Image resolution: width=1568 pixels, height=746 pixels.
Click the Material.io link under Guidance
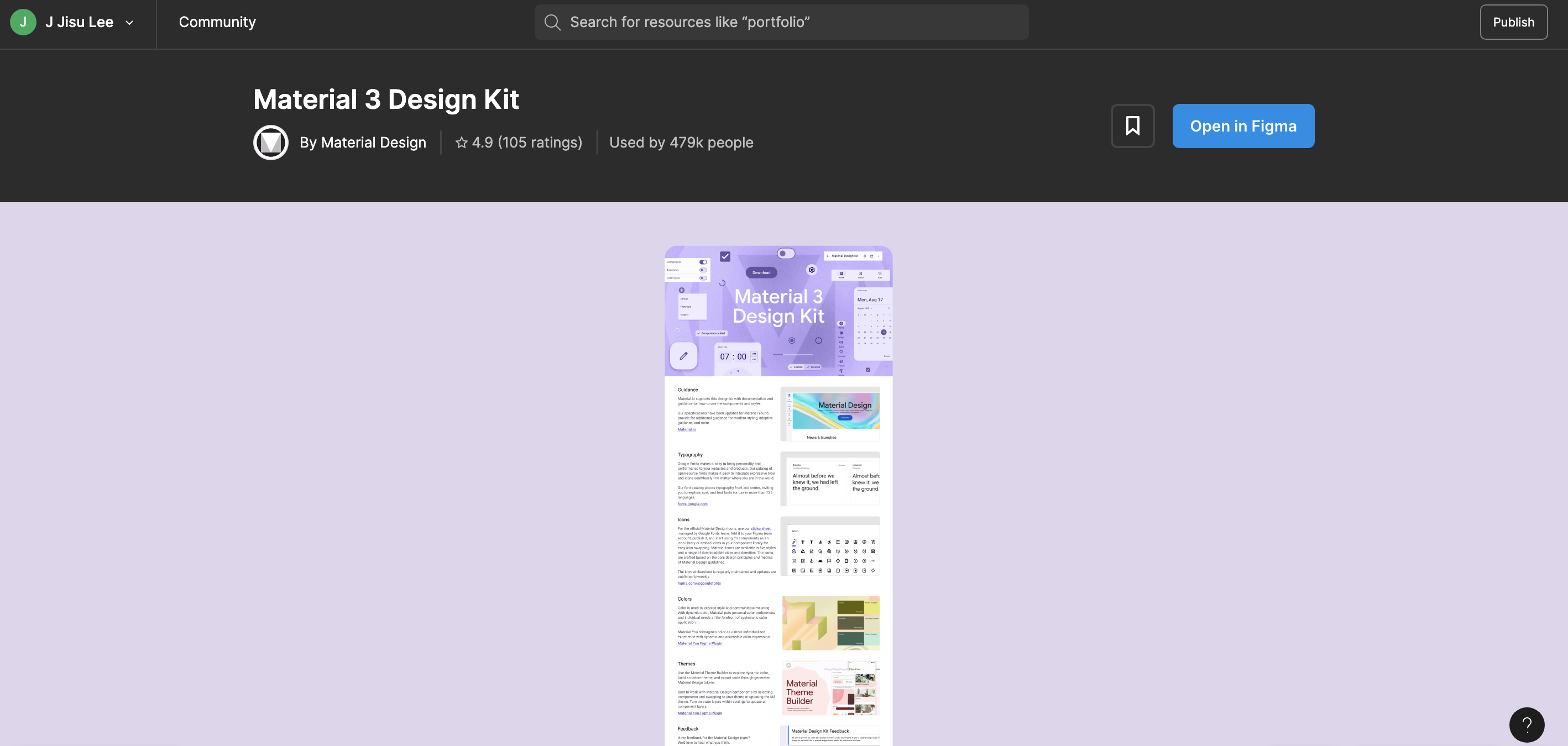(687, 429)
